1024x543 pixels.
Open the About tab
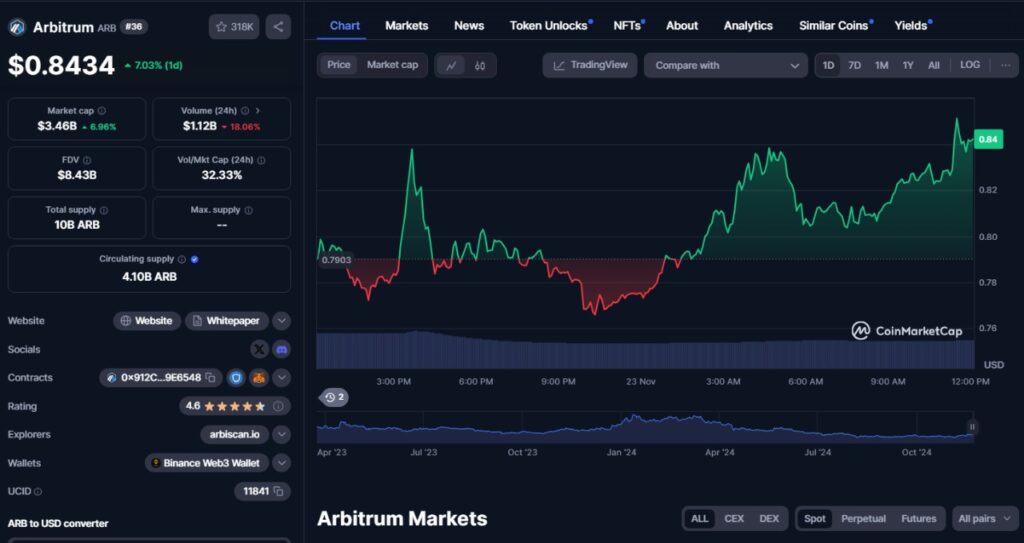682,25
